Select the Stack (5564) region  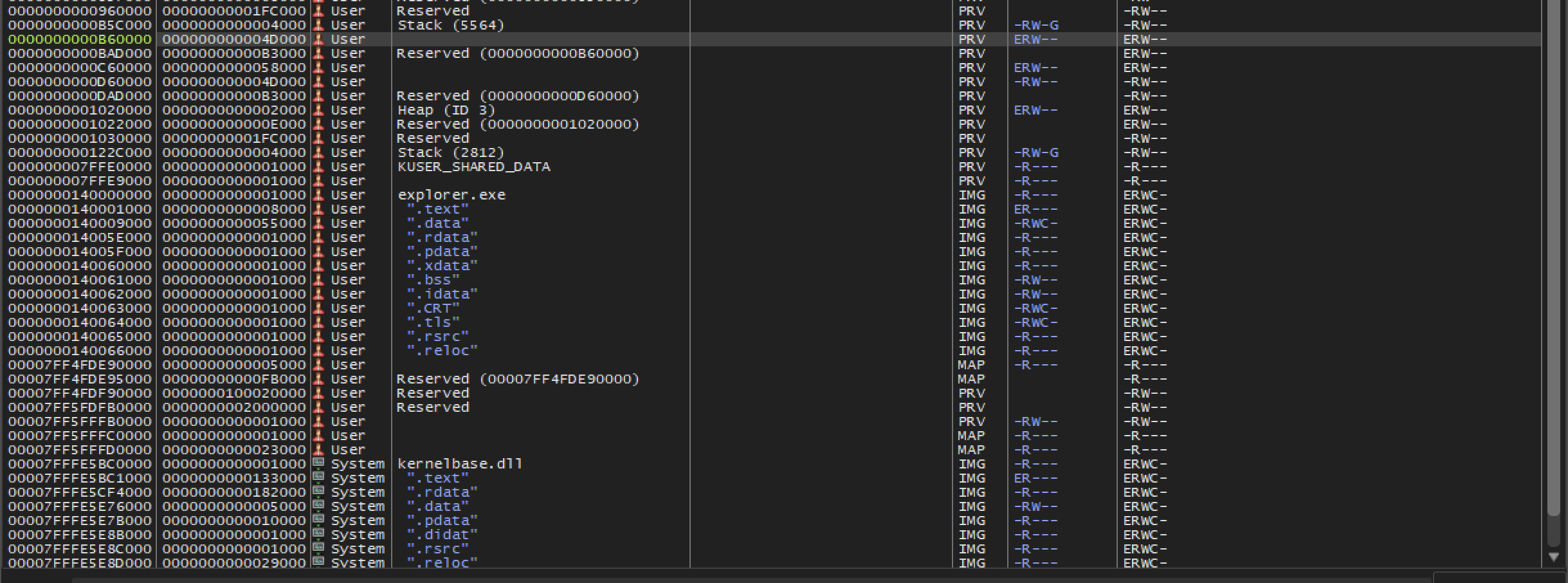(451, 25)
